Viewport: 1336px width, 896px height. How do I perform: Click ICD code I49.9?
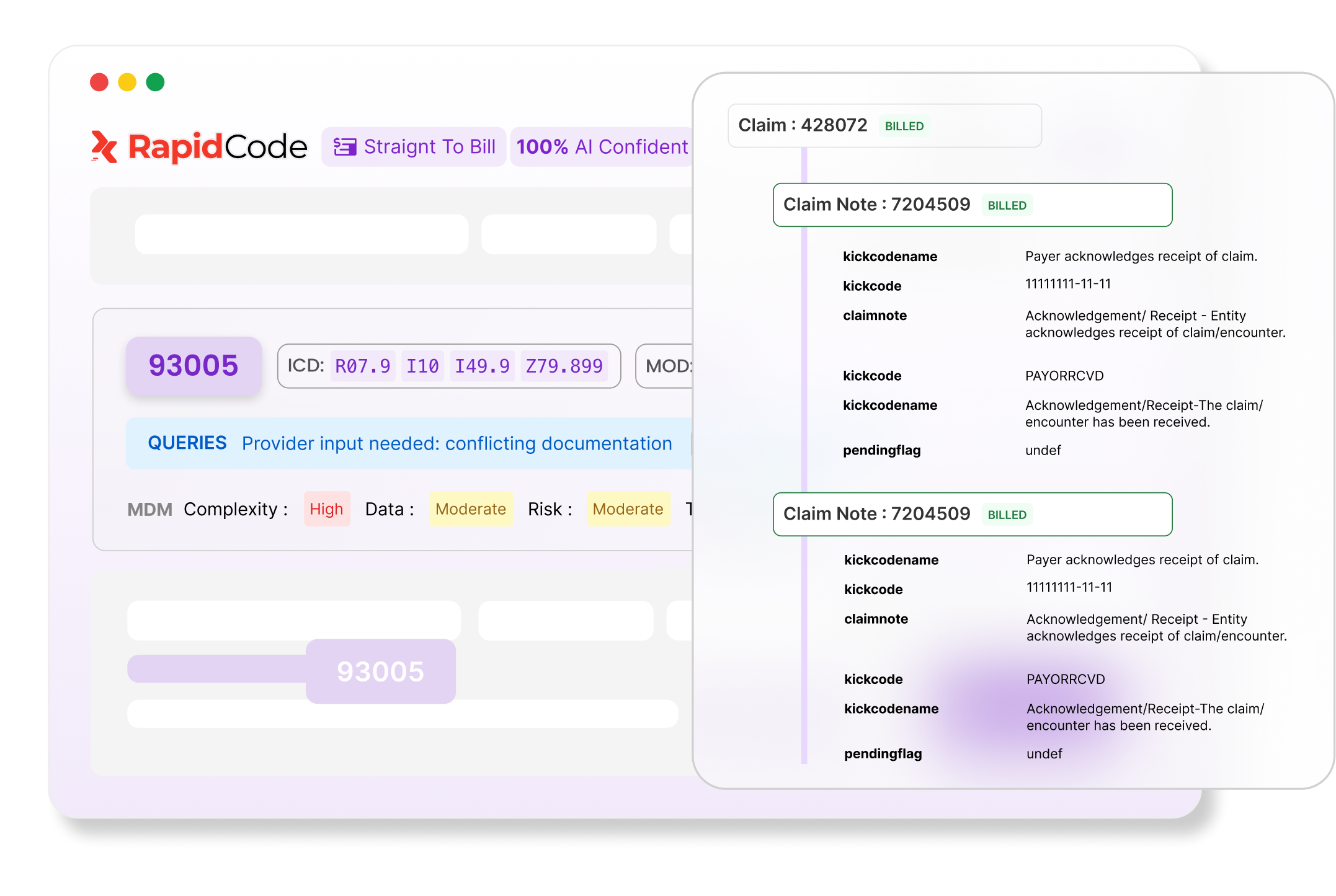point(482,366)
